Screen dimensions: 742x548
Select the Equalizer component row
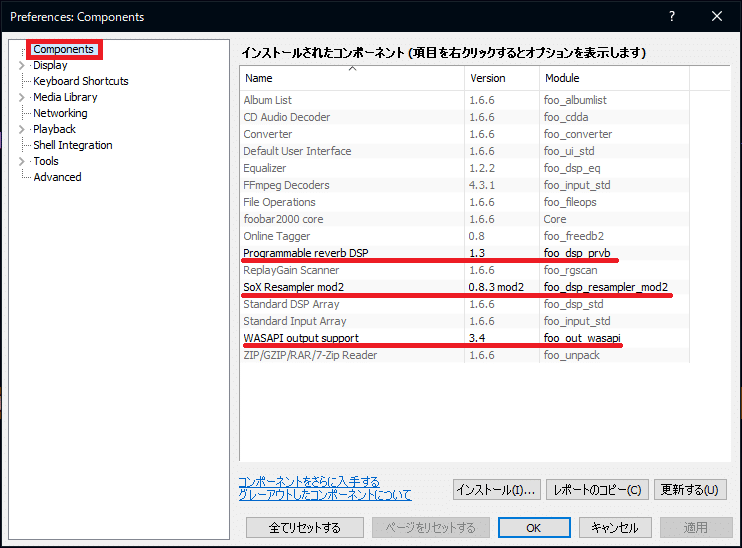tap(465, 168)
